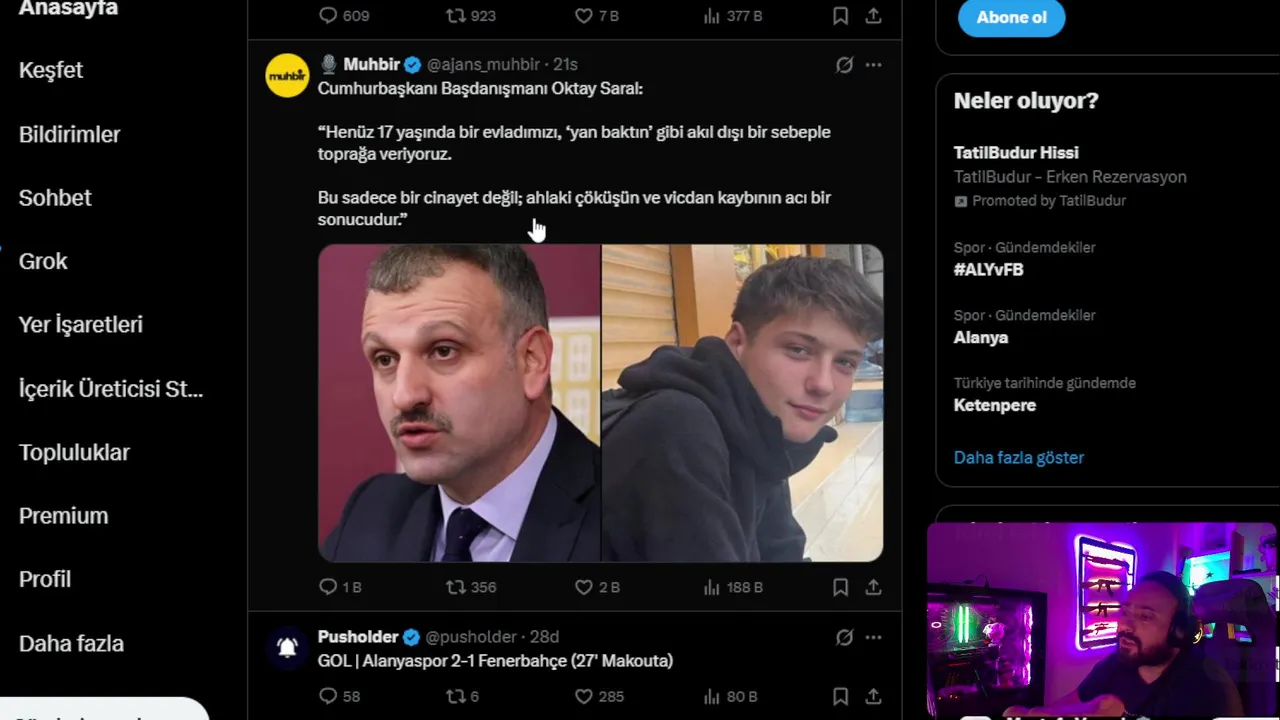Like the Pusholder goal post
This screenshot has height=720, width=1280.
pos(584,696)
